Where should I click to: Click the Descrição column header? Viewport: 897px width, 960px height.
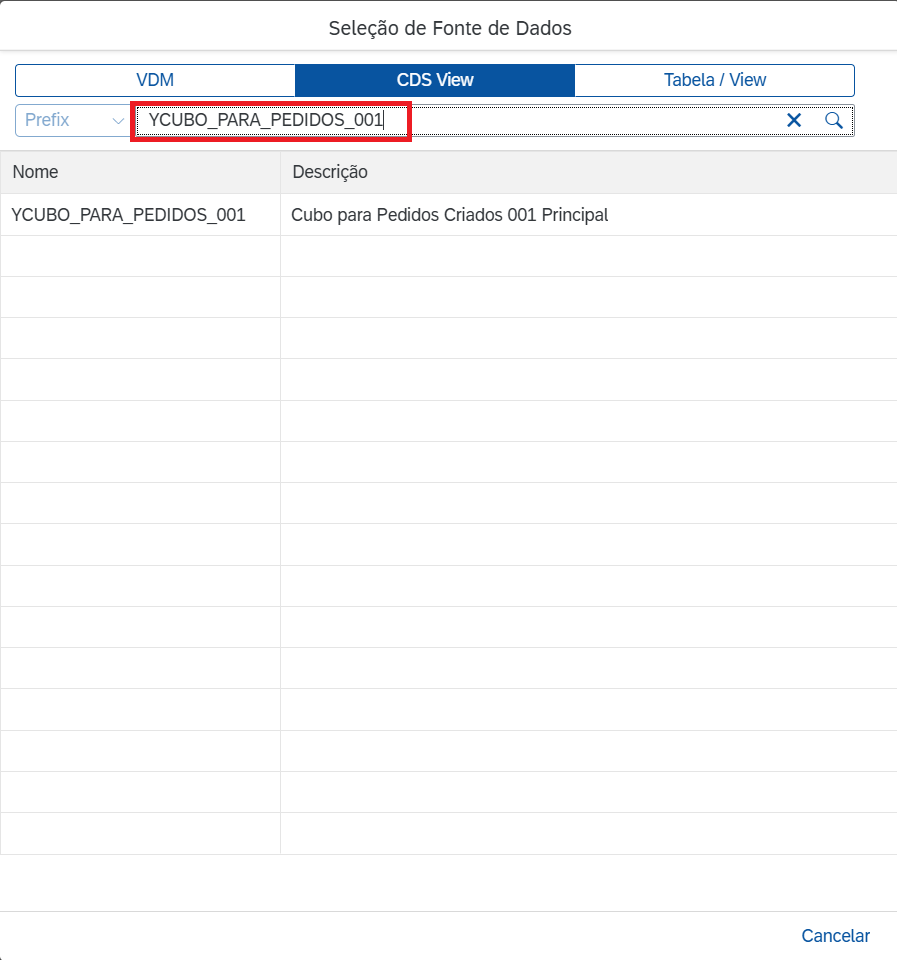(x=588, y=172)
